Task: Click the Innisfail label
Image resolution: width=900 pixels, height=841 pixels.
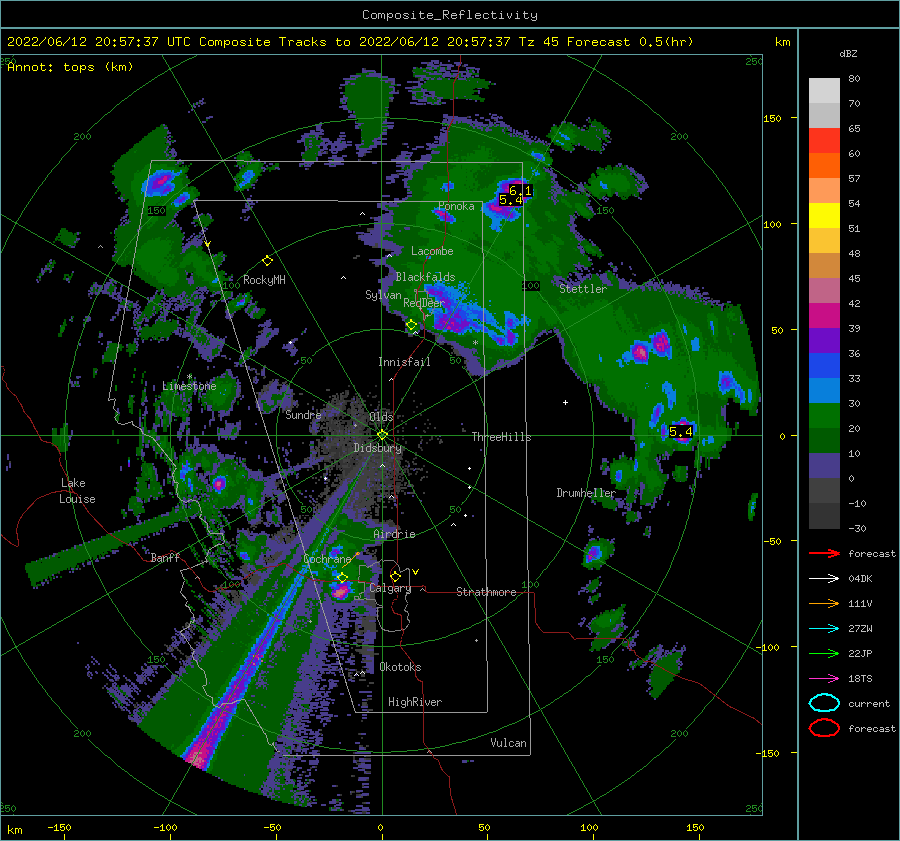Action: [404, 362]
